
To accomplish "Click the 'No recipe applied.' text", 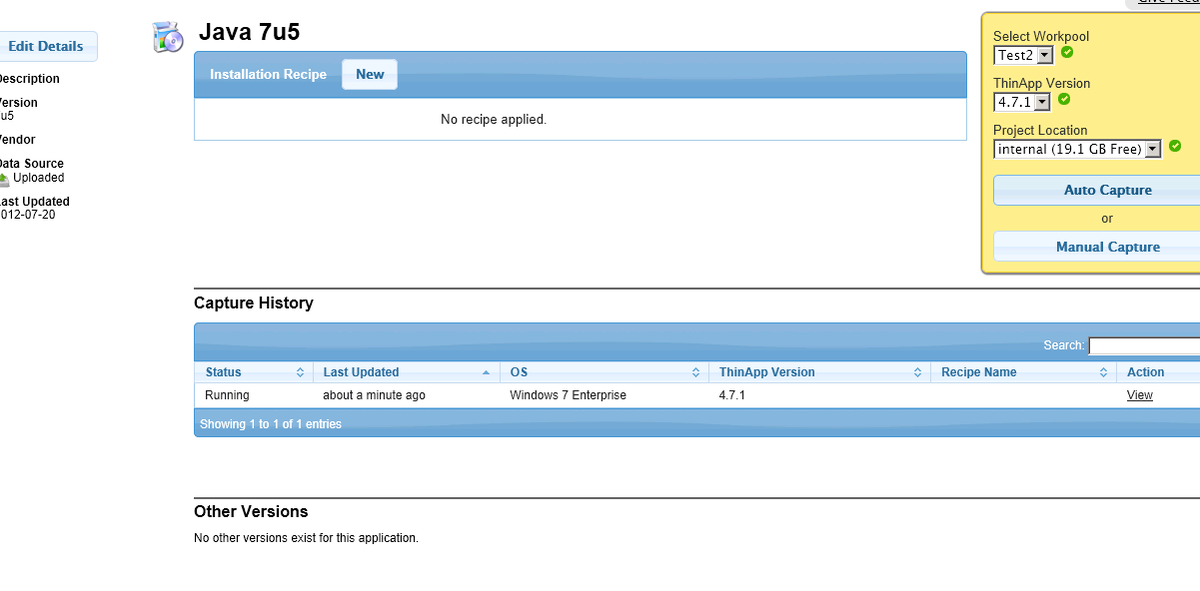I will pyautogui.click(x=494, y=119).
